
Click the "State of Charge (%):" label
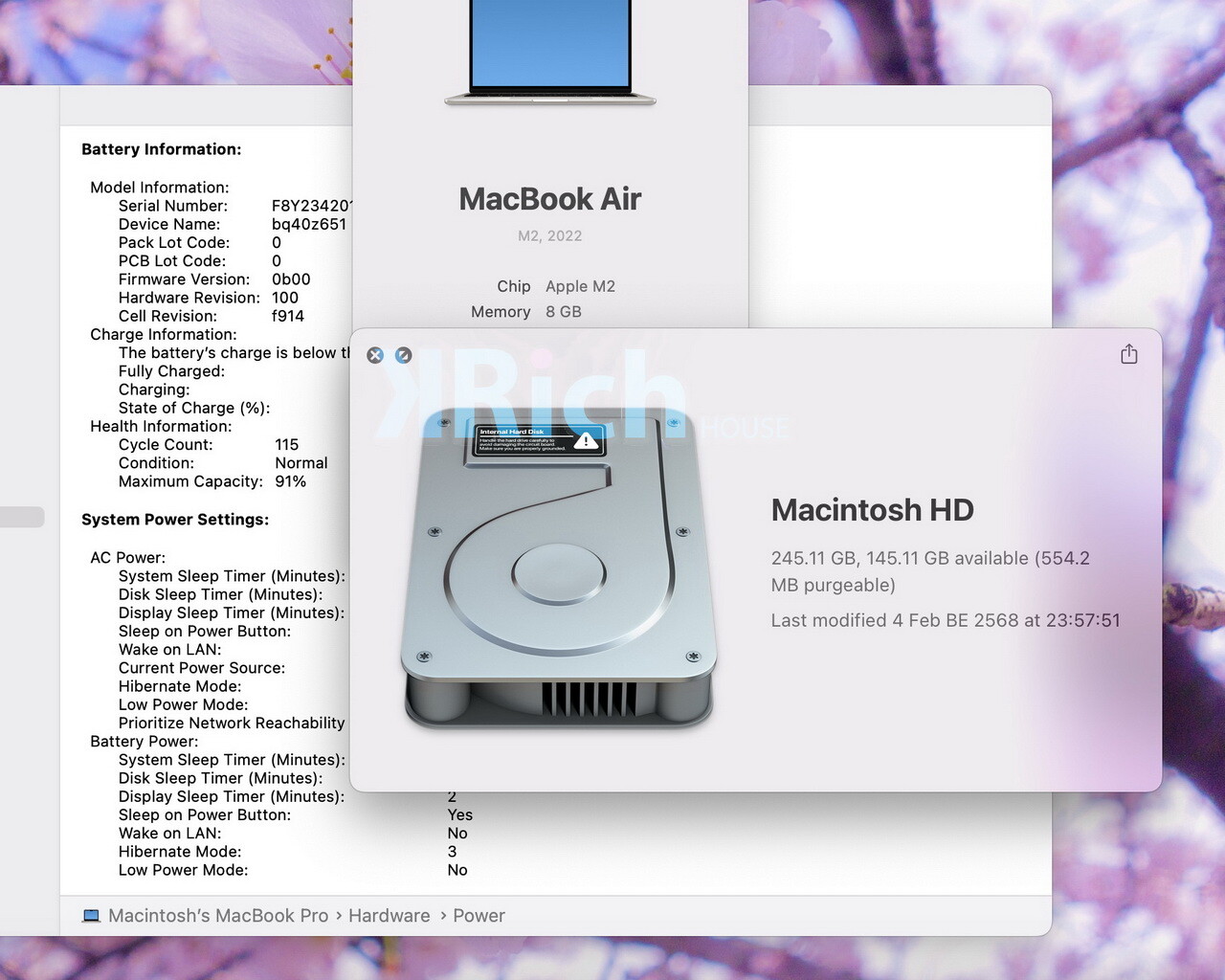(x=194, y=408)
